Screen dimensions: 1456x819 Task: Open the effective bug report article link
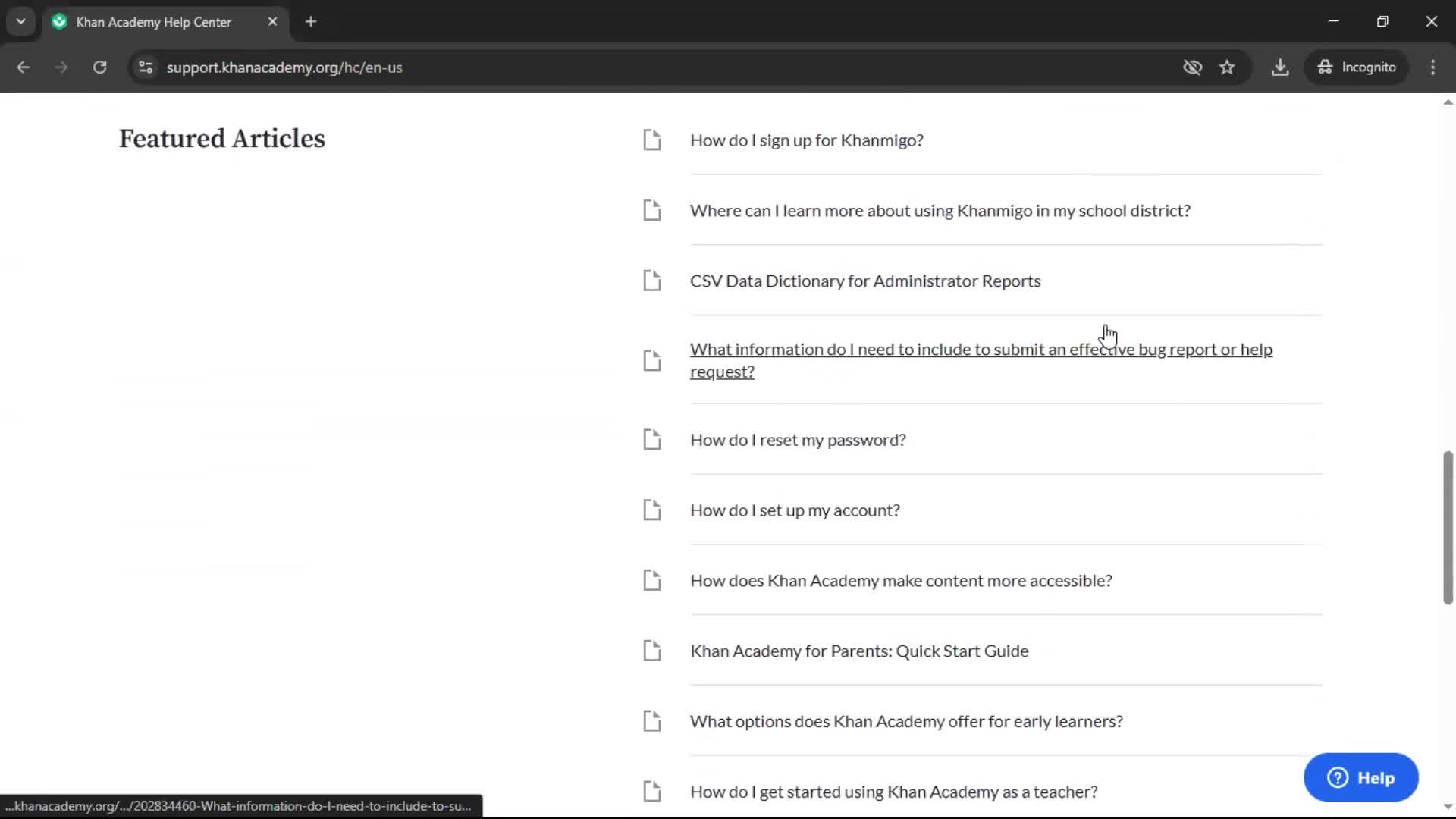pos(981,360)
